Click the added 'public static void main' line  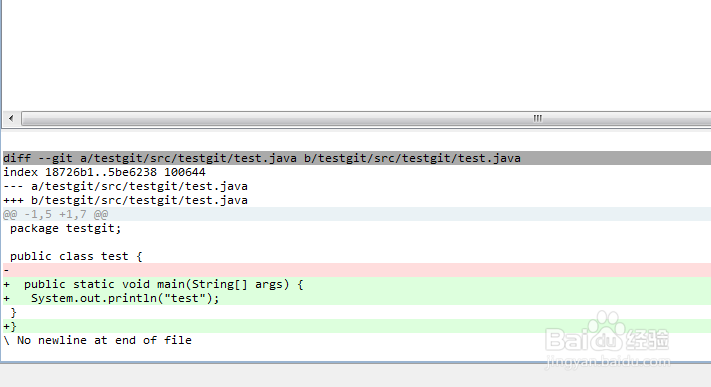tap(357, 284)
